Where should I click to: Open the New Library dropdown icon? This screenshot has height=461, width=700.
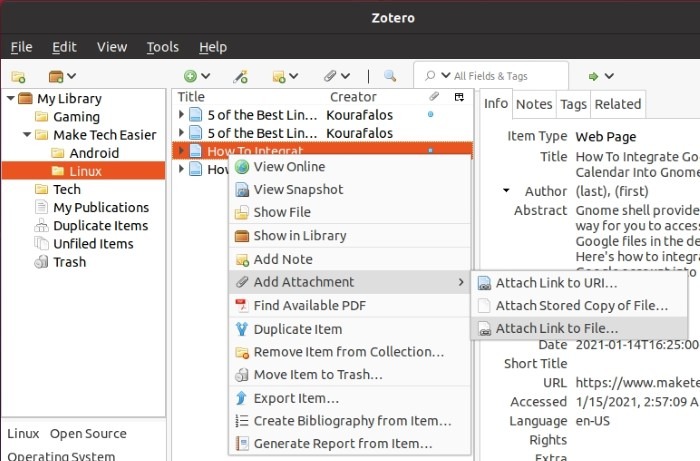tap(62, 77)
